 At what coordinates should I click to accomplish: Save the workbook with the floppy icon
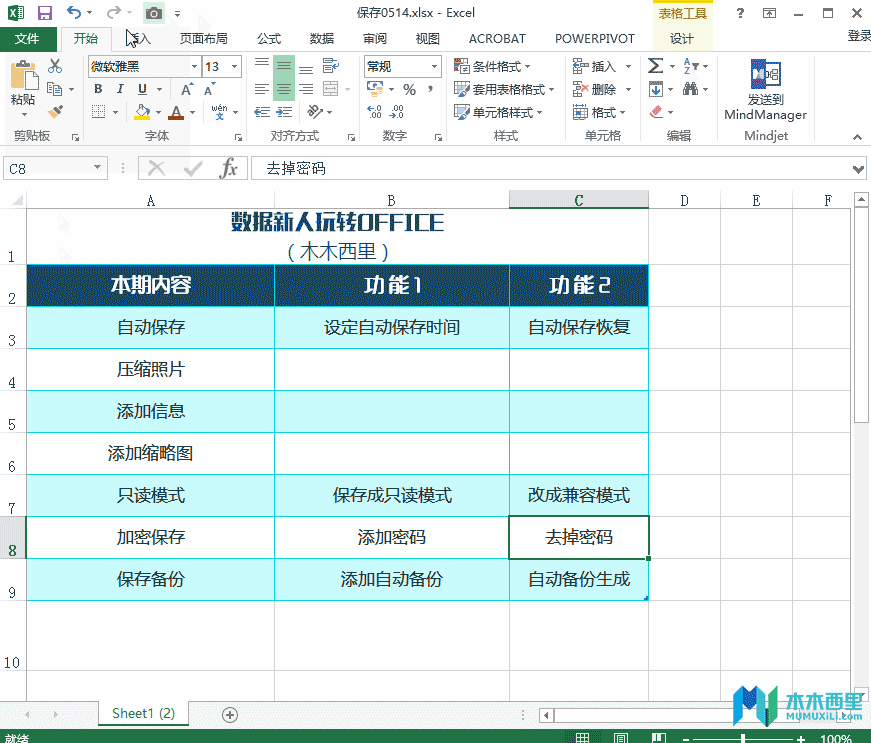(44, 13)
